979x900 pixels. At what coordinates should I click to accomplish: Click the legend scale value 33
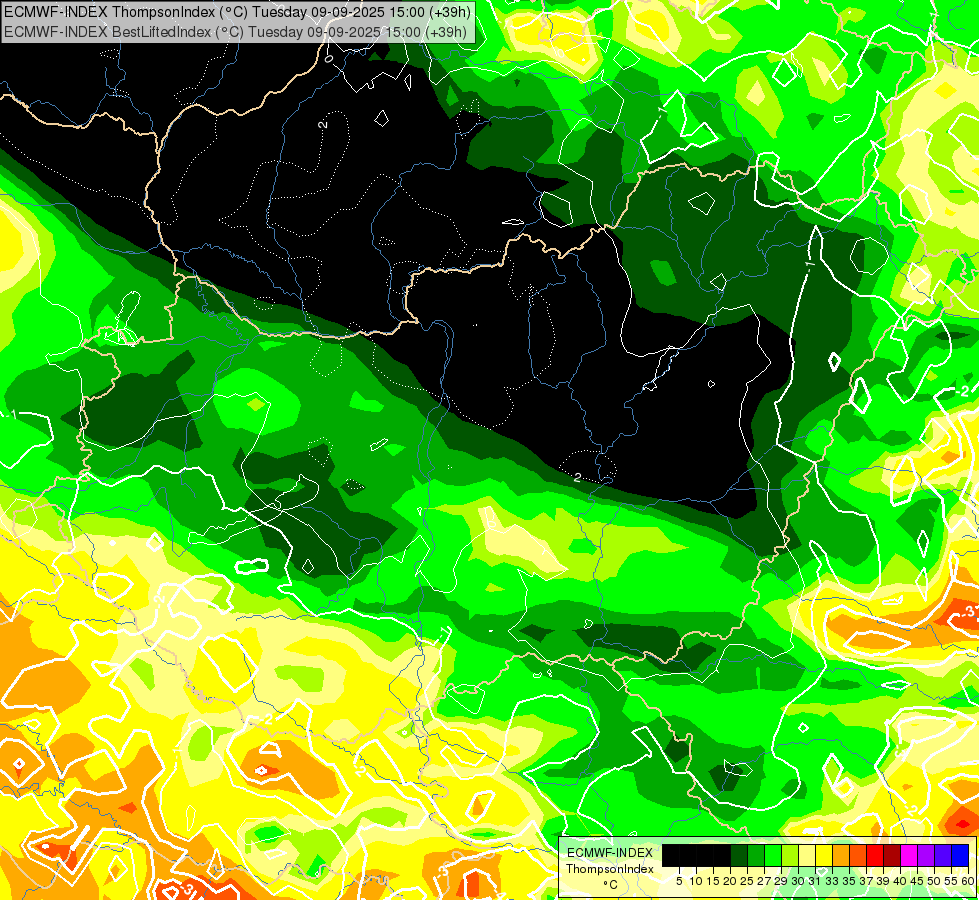(x=832, y=881)
